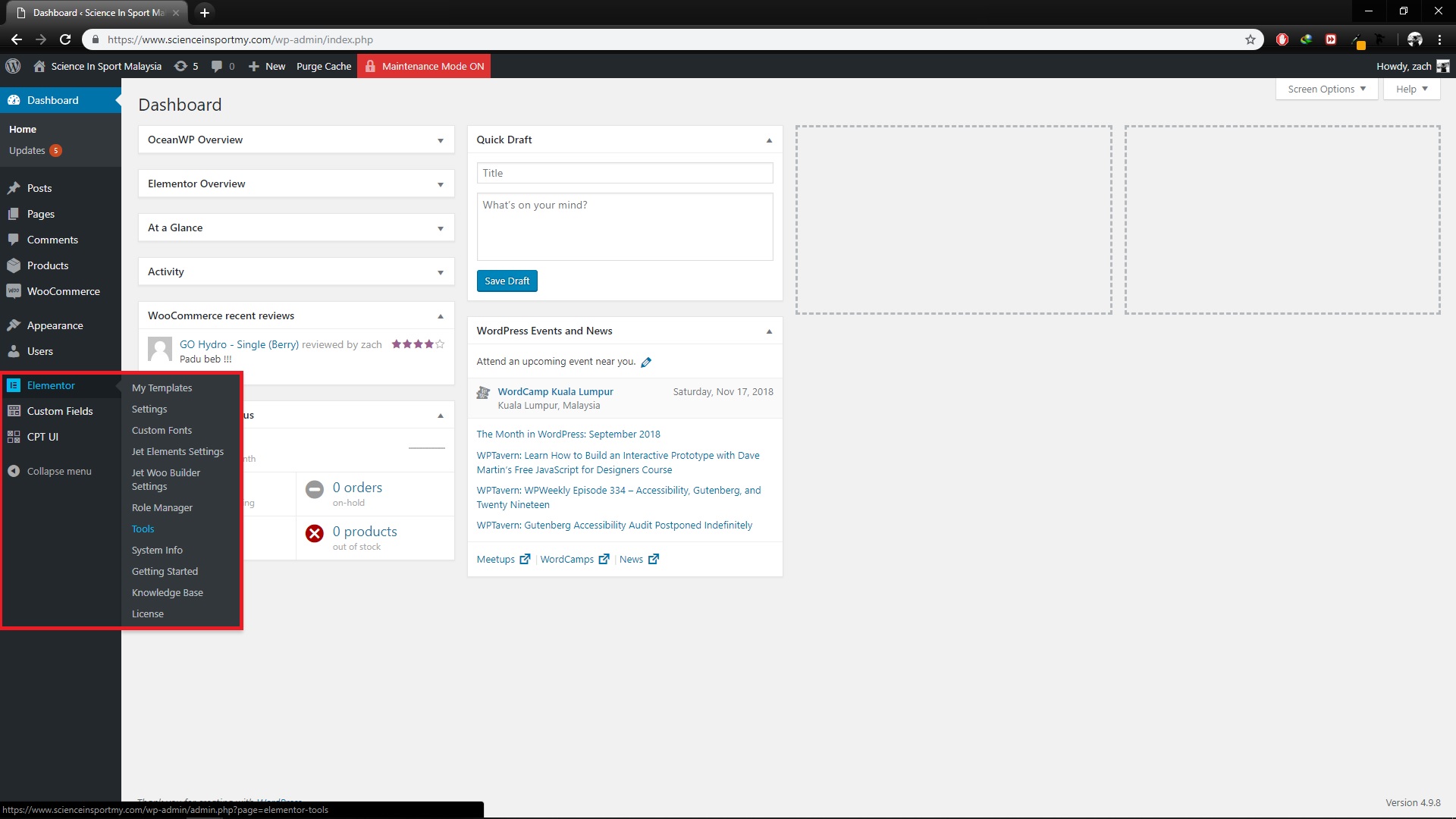Open GO Hydro - Single (Berry) review link
The height and width of the screenshot is (819, 1456).
239,344
